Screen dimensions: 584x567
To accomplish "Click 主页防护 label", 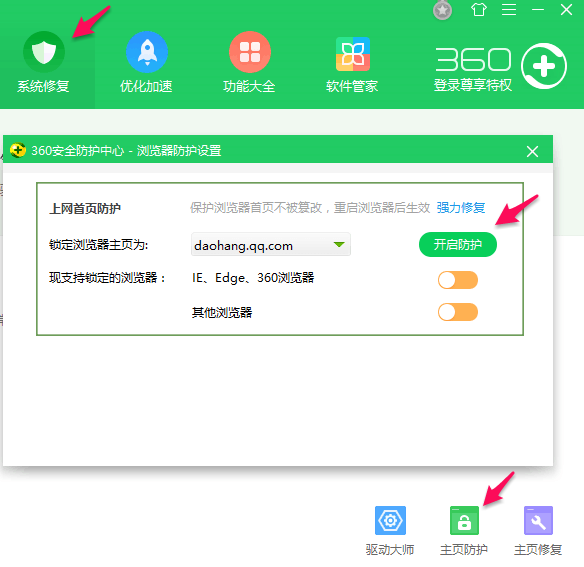I will (x=464, y=550).
